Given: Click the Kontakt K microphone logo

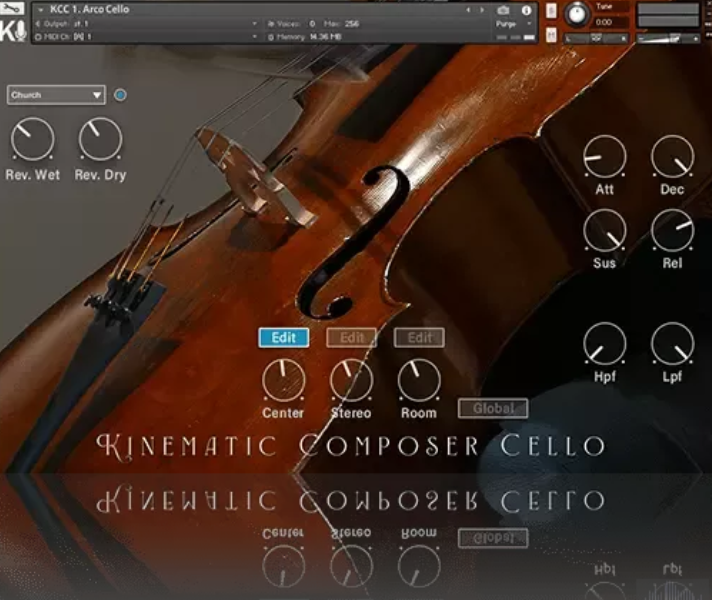Looking at the screenshot, I should tap(13, 31).
